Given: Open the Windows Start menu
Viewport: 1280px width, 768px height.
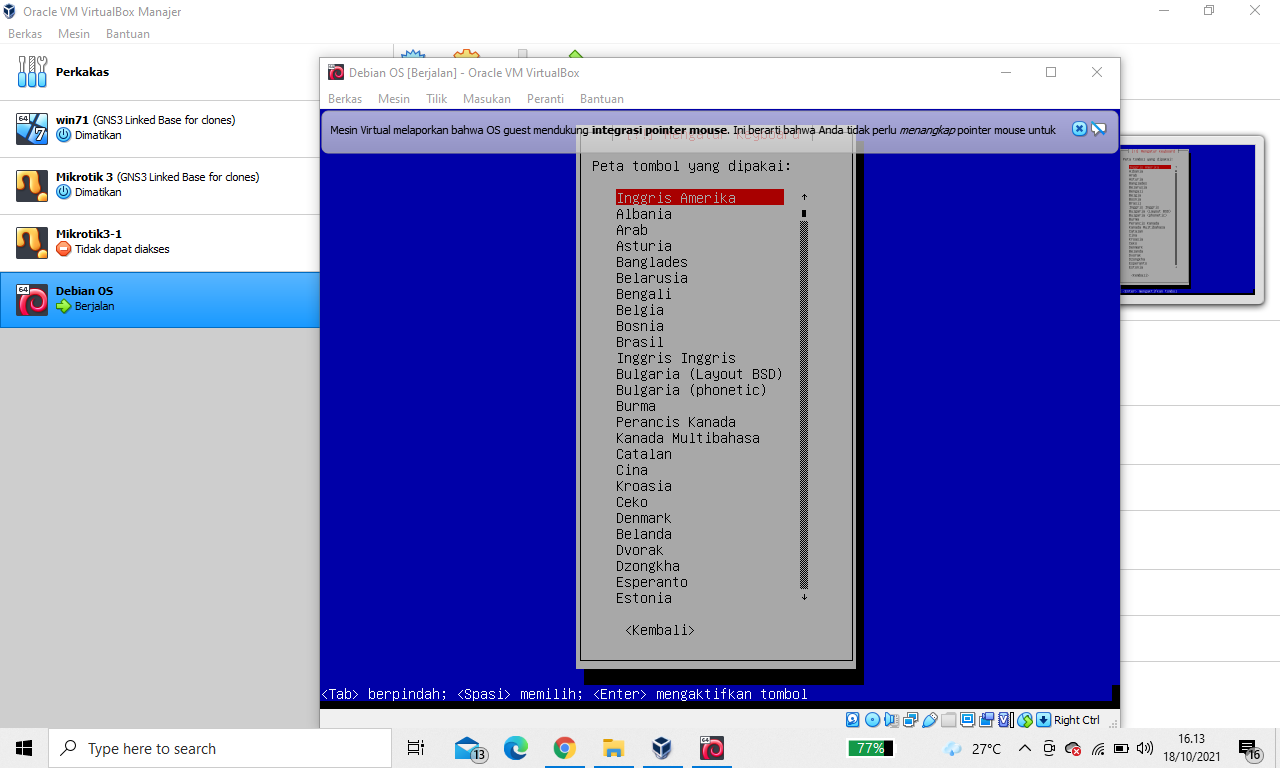Looking at the screenshot, I should tap(24, 748).
